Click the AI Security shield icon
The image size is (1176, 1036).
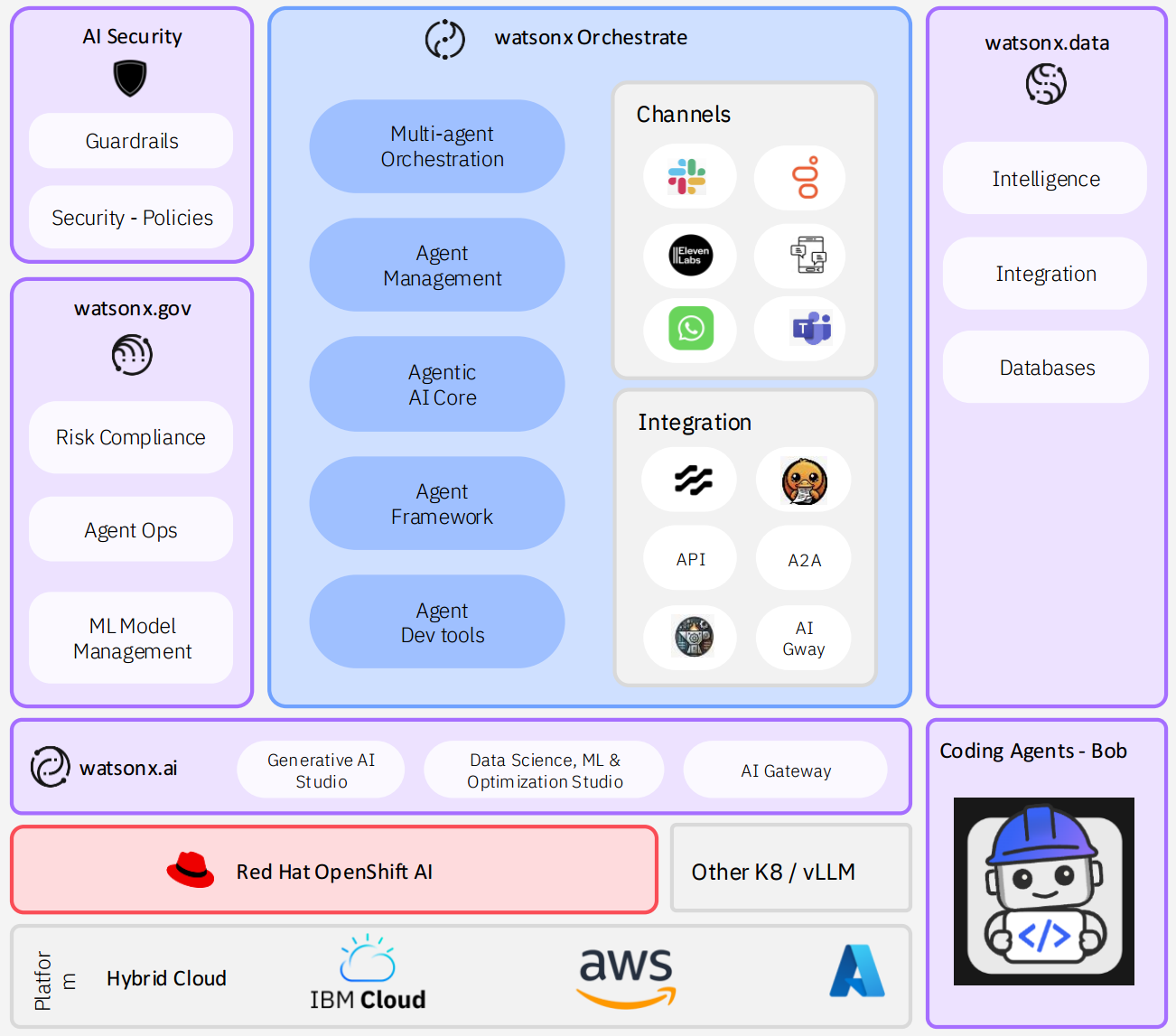click(x=130, y=79)
